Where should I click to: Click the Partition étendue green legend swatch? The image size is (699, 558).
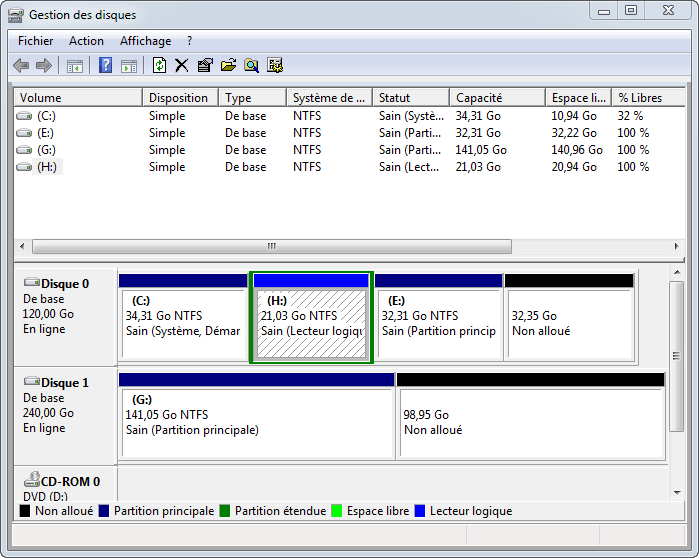point(225,511)
